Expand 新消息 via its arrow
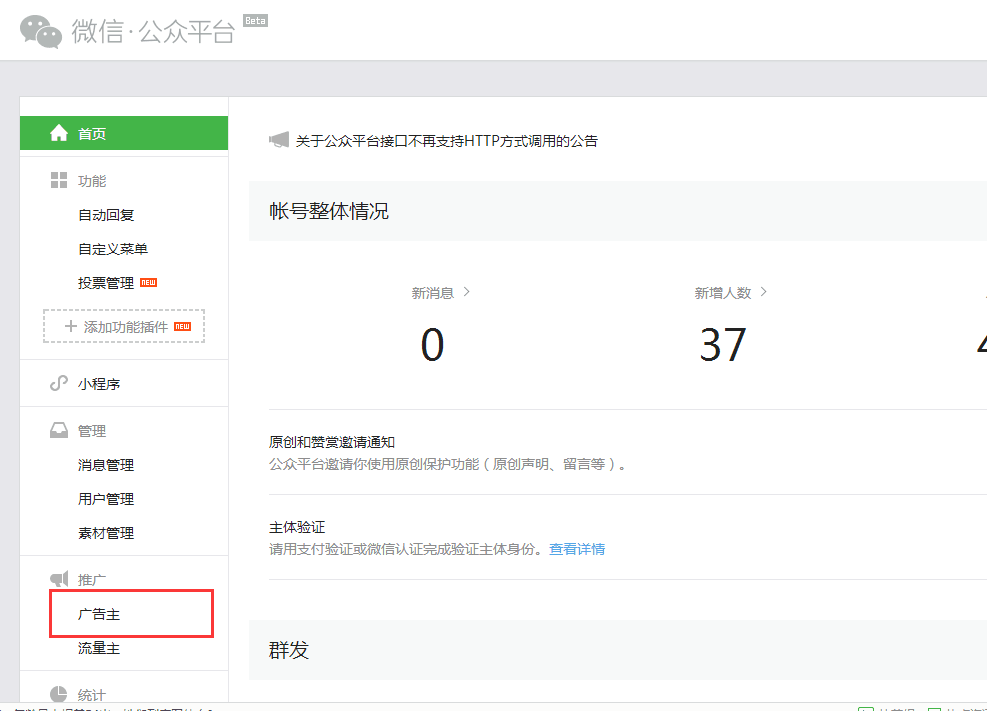Screen dimensions: 987x711 pyautogui.click(x=466, y=292)
